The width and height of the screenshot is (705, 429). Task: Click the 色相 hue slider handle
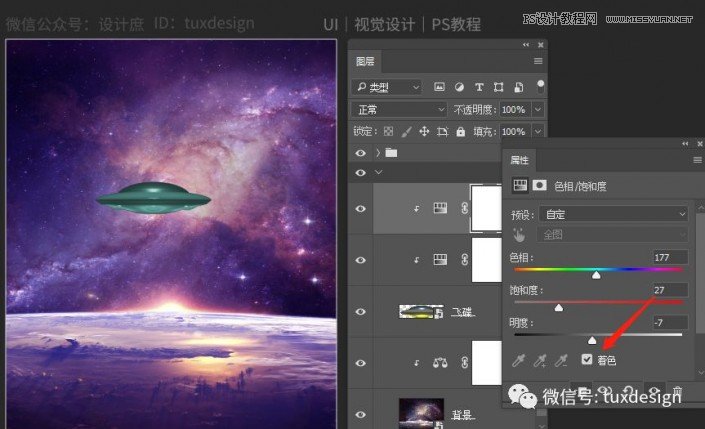pos(596,274)
